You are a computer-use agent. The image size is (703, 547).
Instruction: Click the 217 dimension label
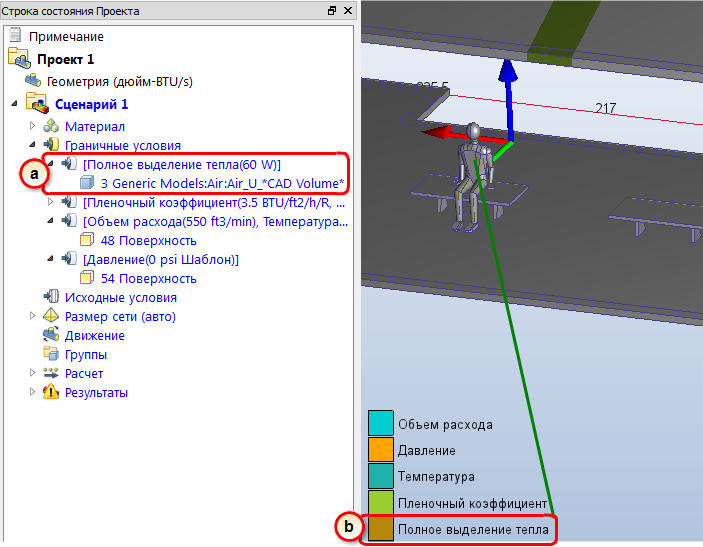(x=605, y=108)
